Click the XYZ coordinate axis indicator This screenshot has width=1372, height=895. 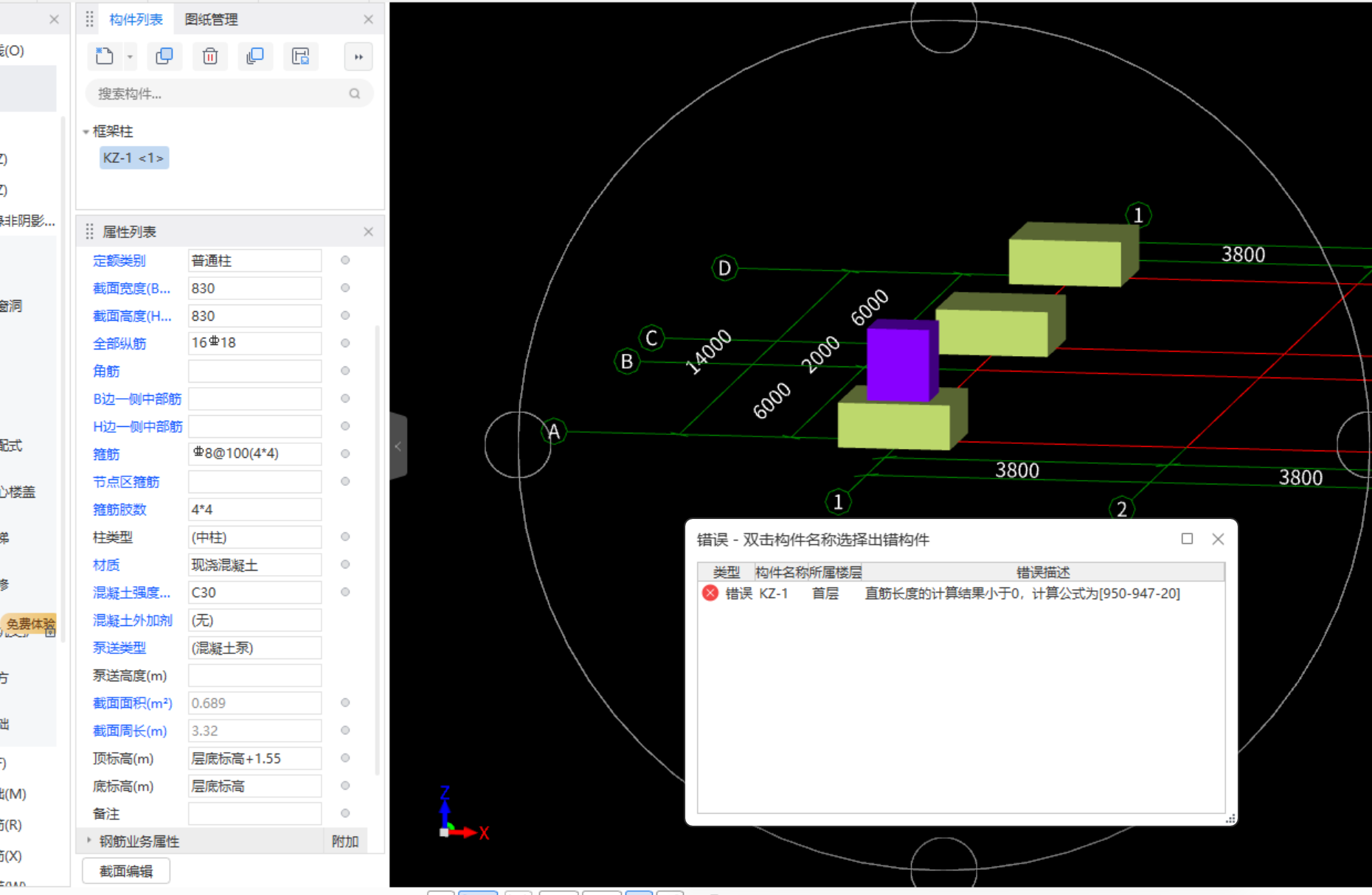(x=462, y=813)
